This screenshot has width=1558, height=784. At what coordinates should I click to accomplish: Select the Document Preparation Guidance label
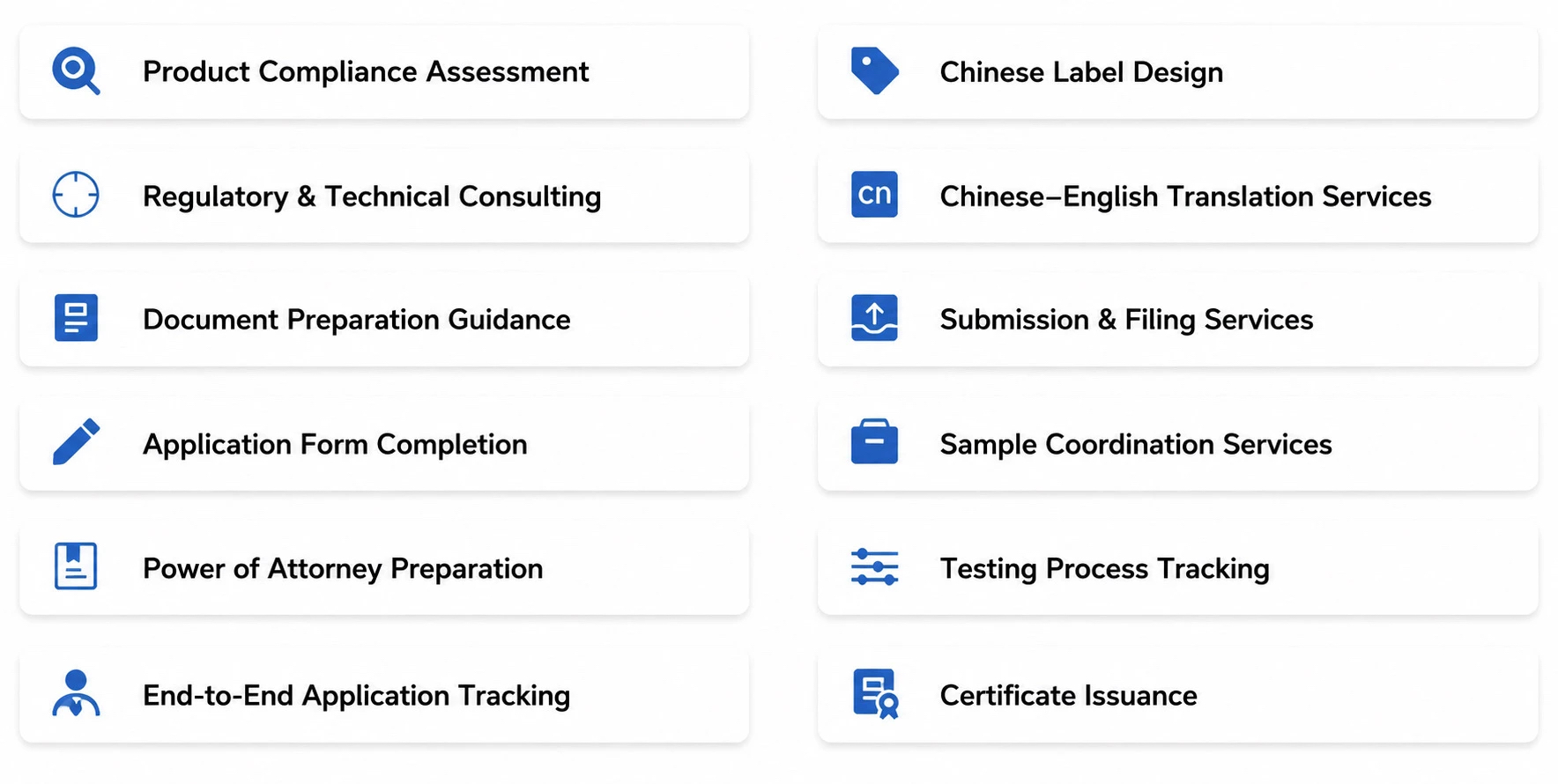coord(357,320)
